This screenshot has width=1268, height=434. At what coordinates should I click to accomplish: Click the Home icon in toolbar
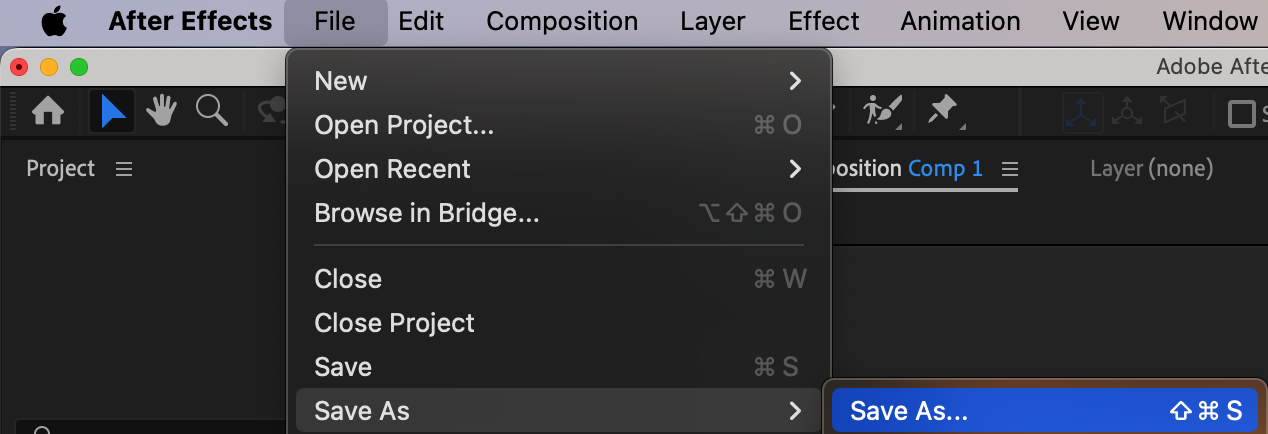click(48, 112)
